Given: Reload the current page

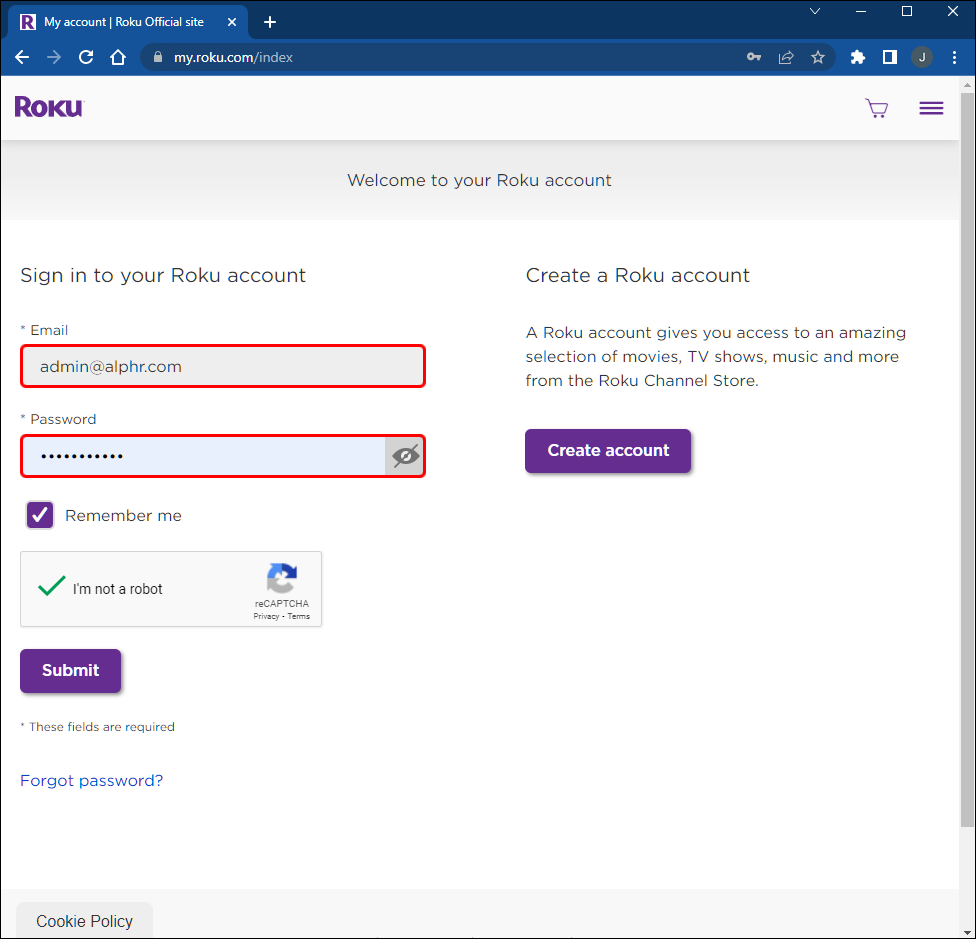Looking at the screenshot, I should tap(86, 57).
